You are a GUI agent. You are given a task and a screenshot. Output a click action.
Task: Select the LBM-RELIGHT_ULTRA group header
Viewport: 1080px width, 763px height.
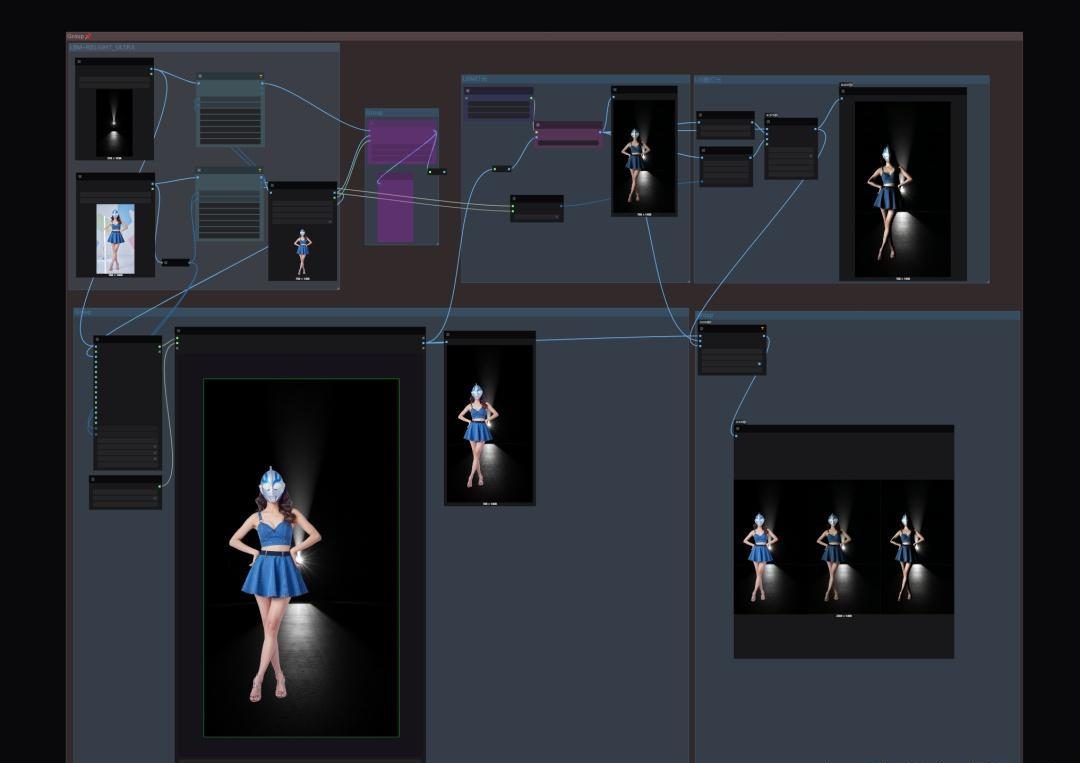[203, 48]
